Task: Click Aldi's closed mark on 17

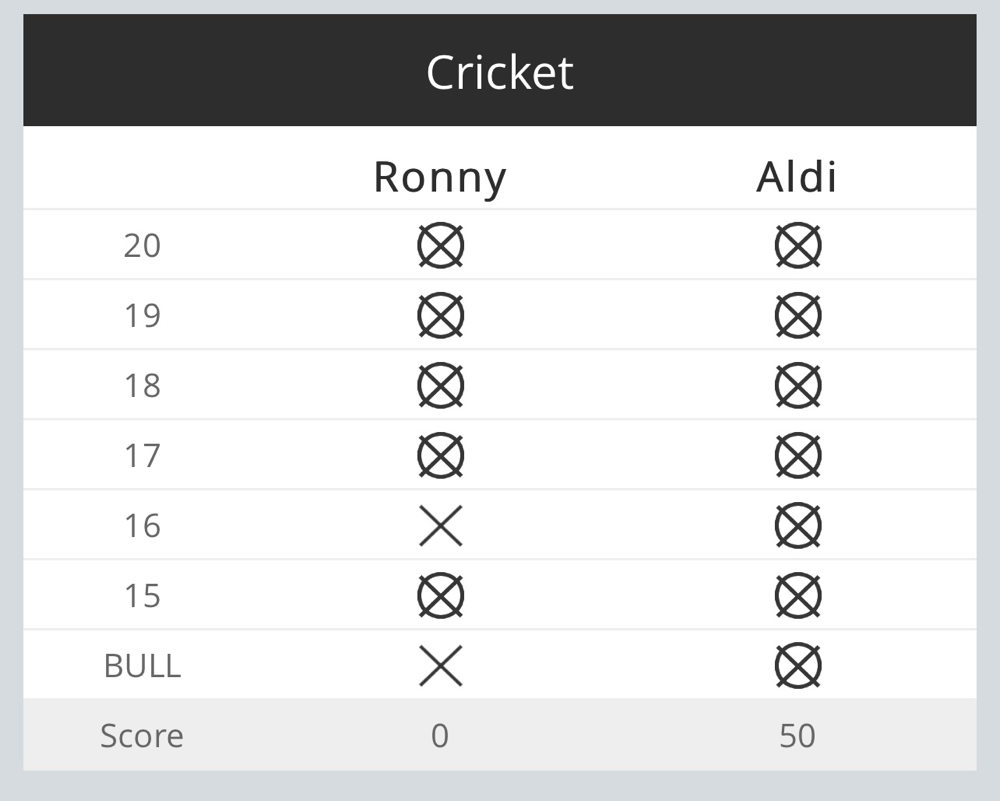Action: point(798,456)
